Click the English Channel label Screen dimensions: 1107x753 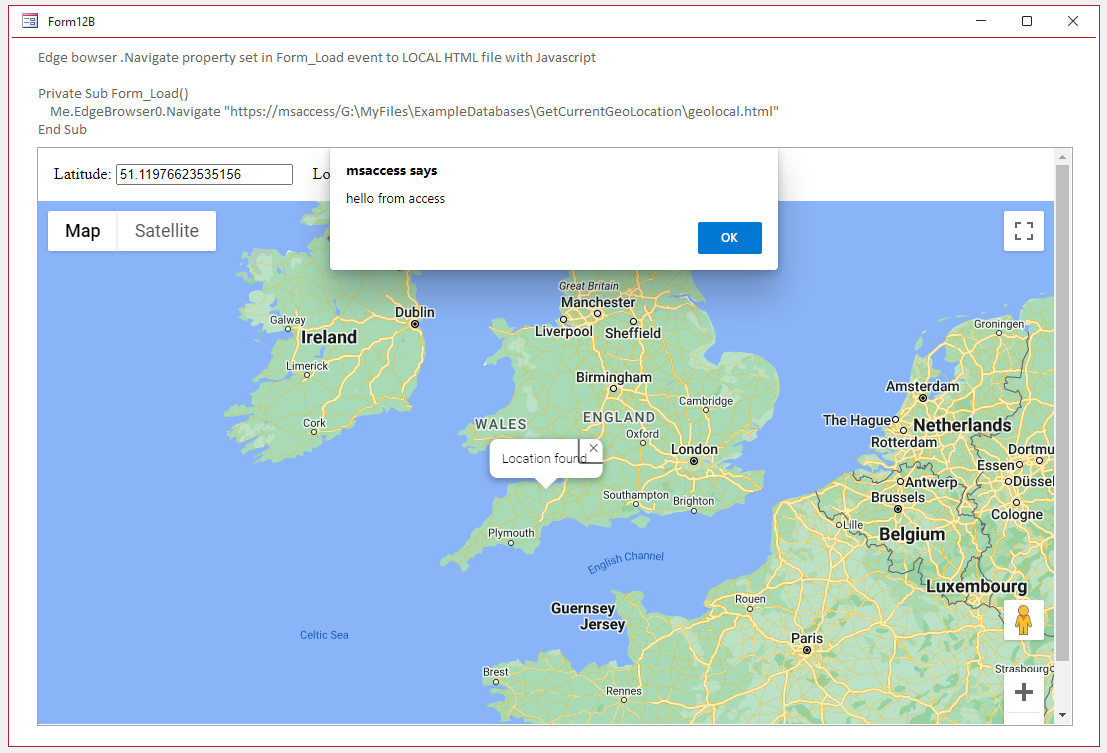(x=626, y=562)
